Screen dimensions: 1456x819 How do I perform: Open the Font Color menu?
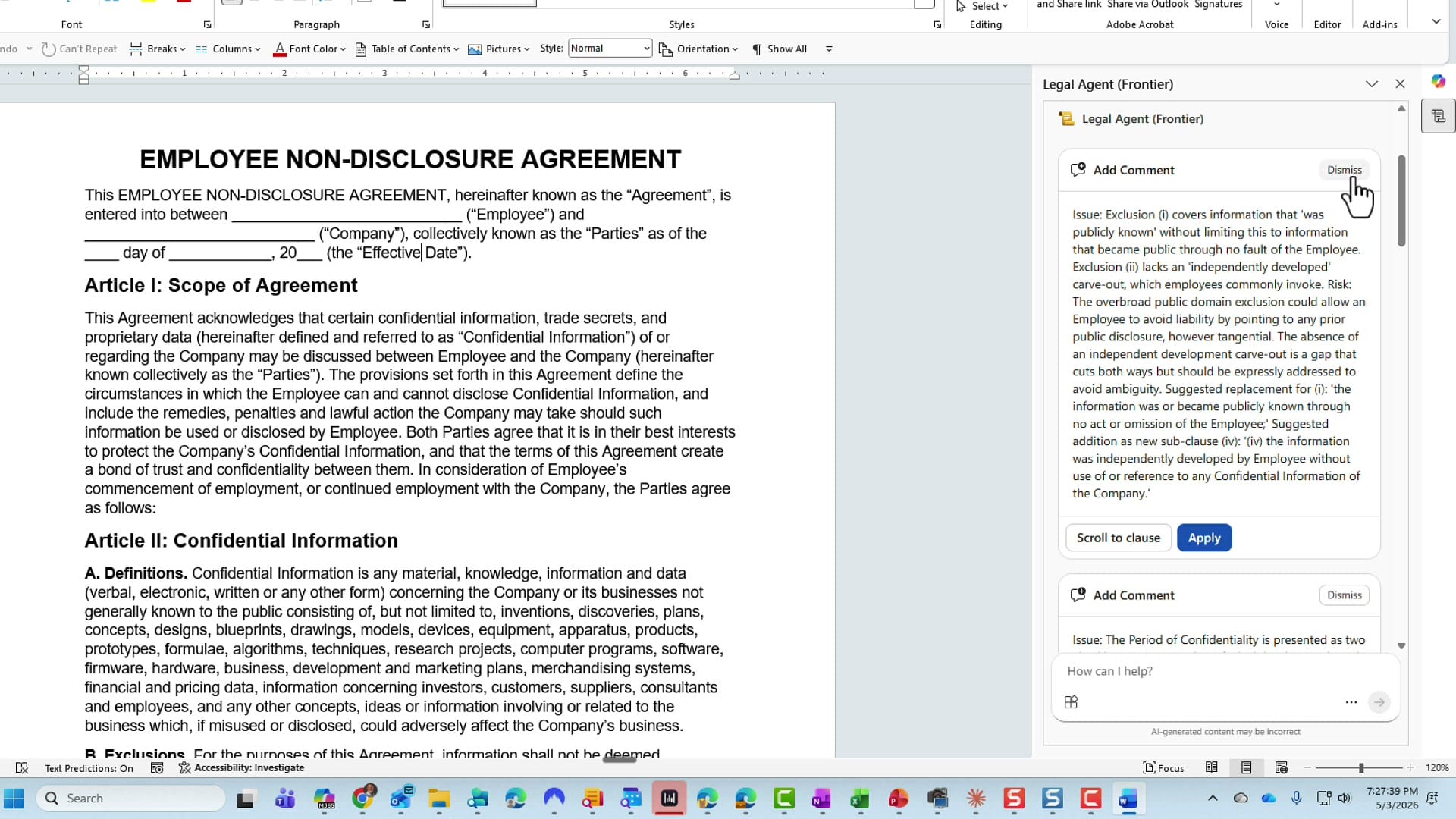coord(309,49)
